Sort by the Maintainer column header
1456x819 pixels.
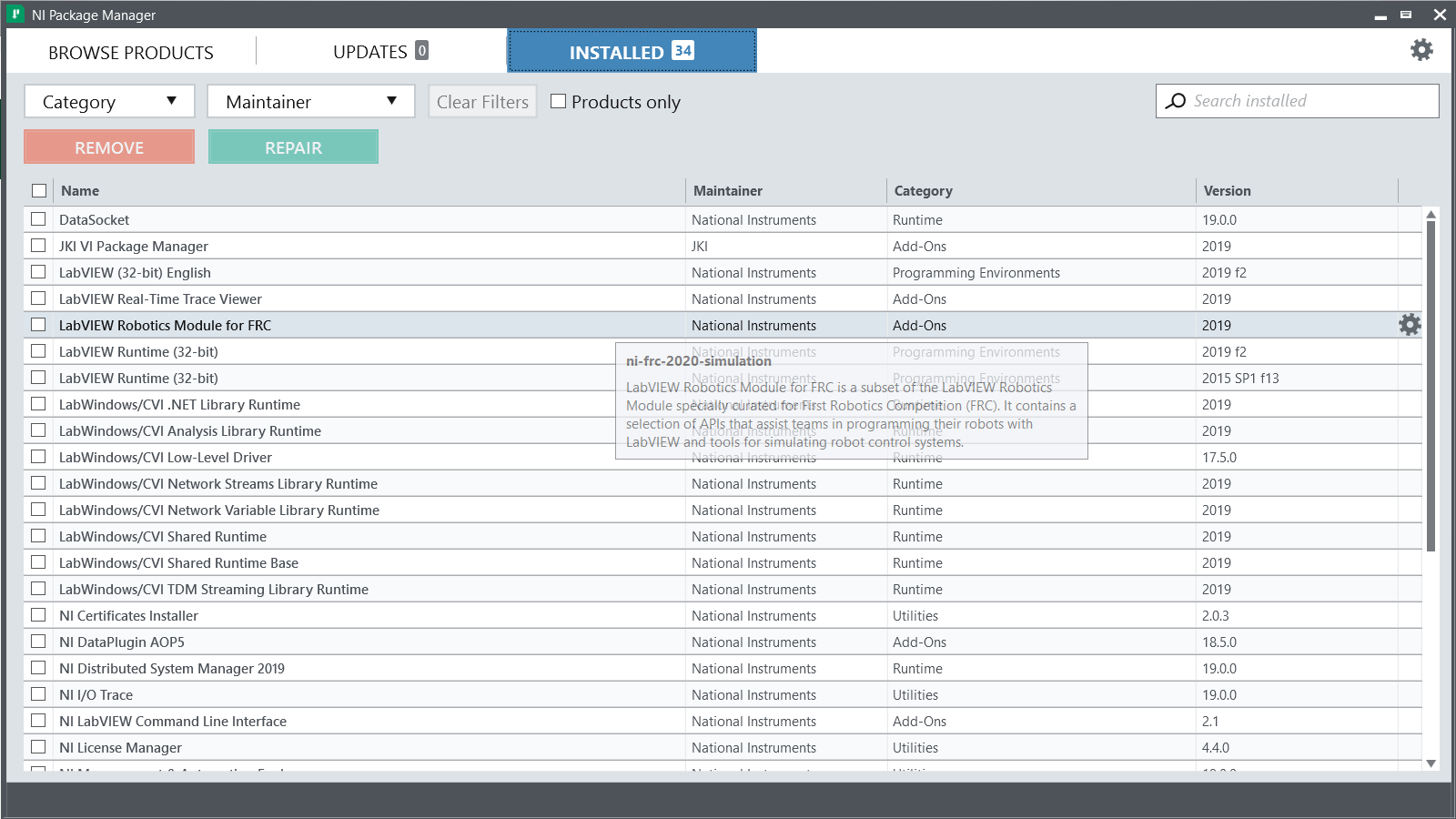coord(728,191)
